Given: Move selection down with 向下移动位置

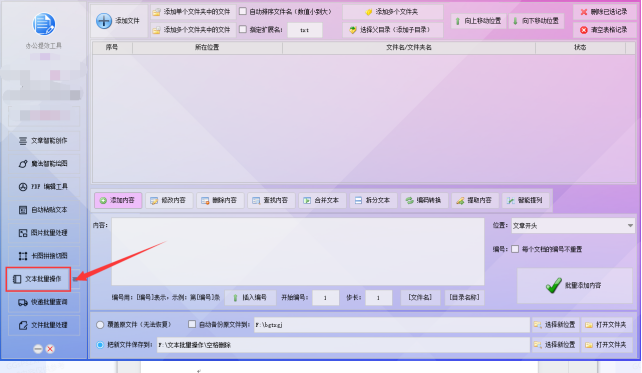Looking at the screenshot, I should coord(536,21).
